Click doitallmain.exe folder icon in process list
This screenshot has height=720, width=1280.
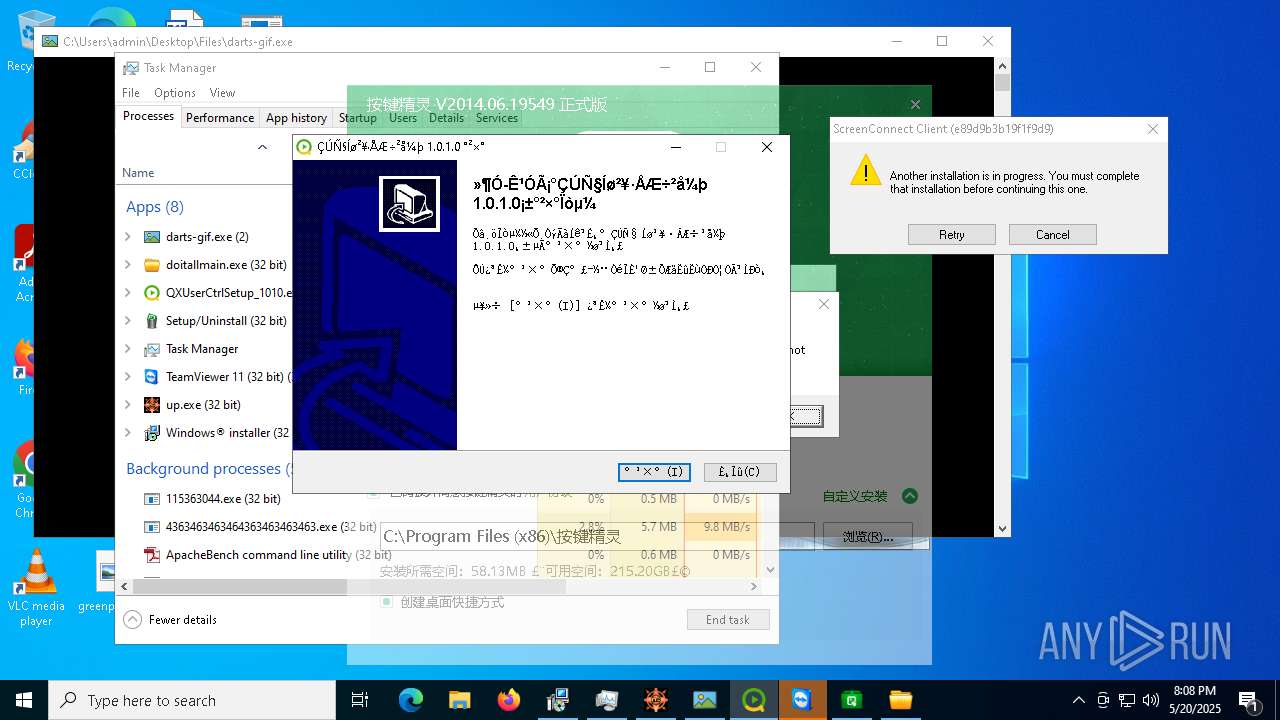[152, 265]
